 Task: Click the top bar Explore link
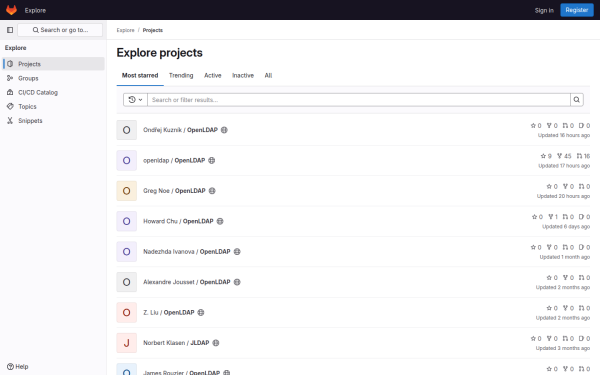(35, 10)
